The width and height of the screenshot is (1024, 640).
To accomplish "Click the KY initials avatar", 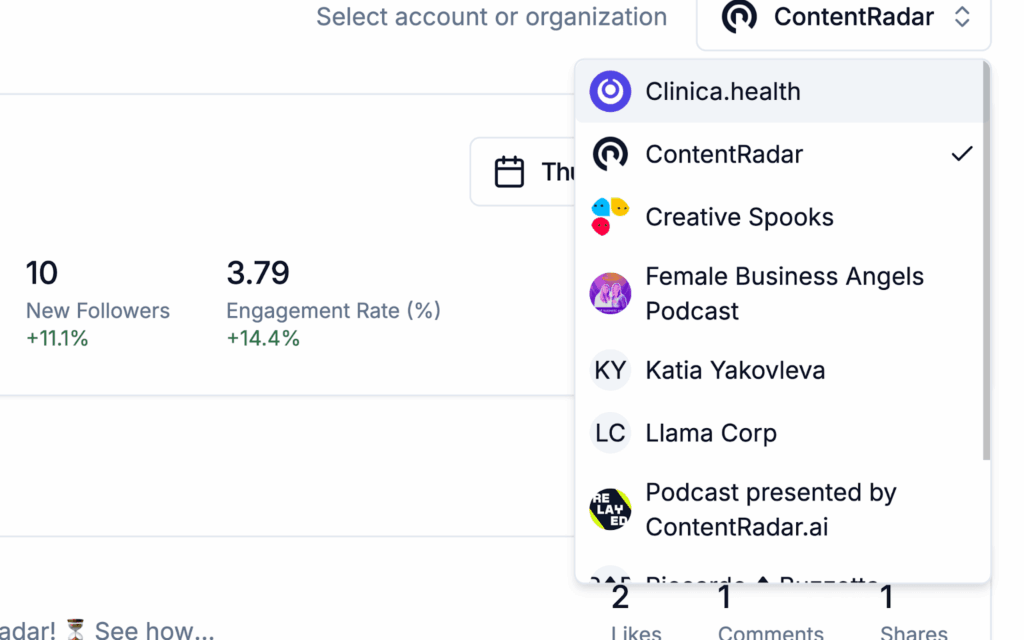I will pos(610,371).
